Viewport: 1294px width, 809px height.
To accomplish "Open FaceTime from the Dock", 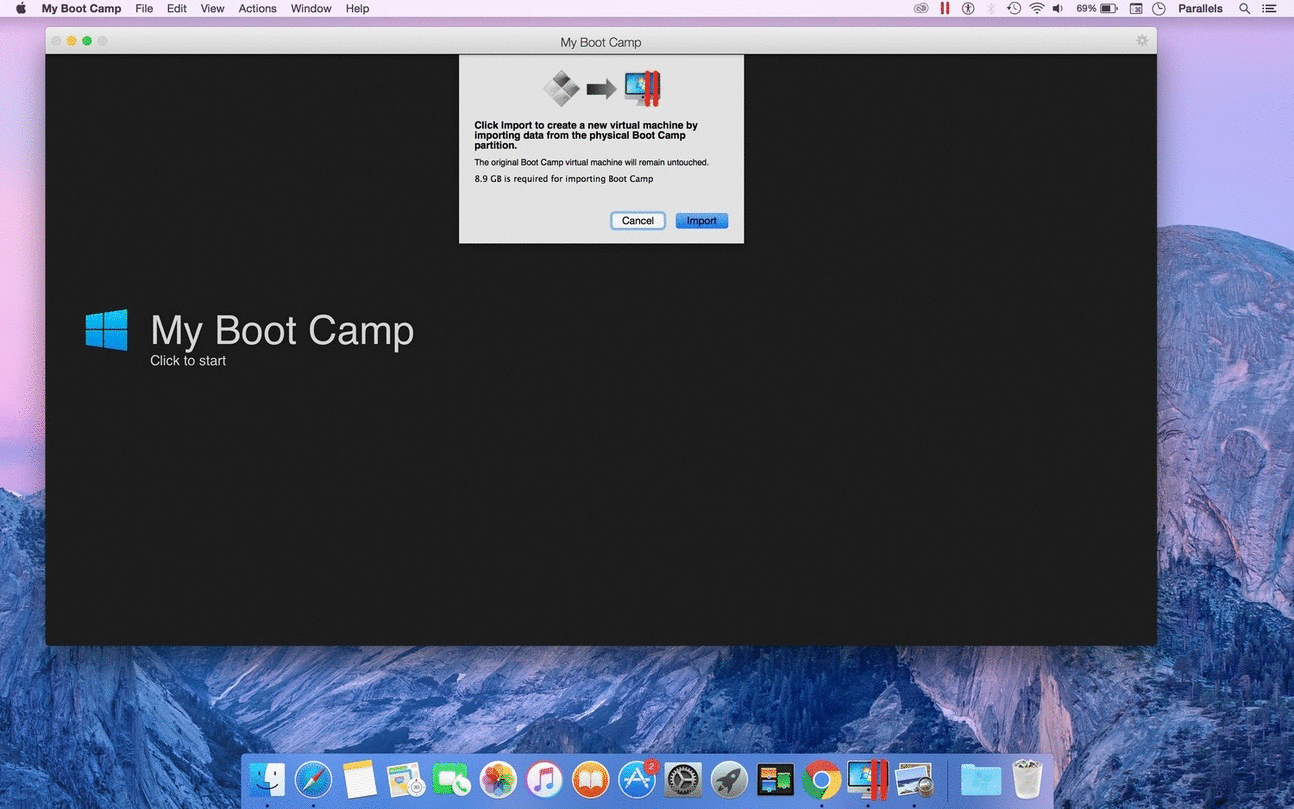I will 452,780.
